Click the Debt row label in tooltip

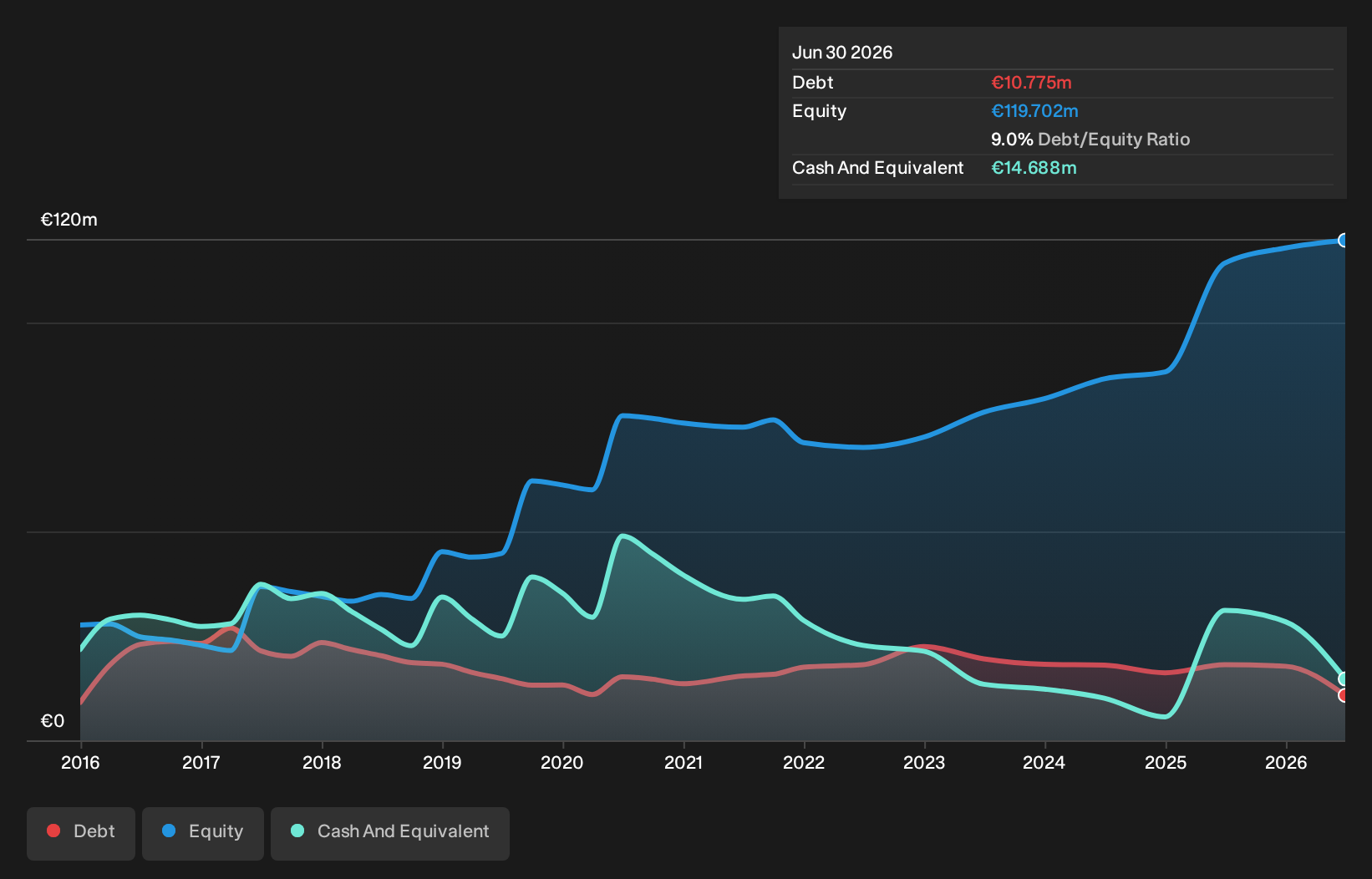(813, 83)
